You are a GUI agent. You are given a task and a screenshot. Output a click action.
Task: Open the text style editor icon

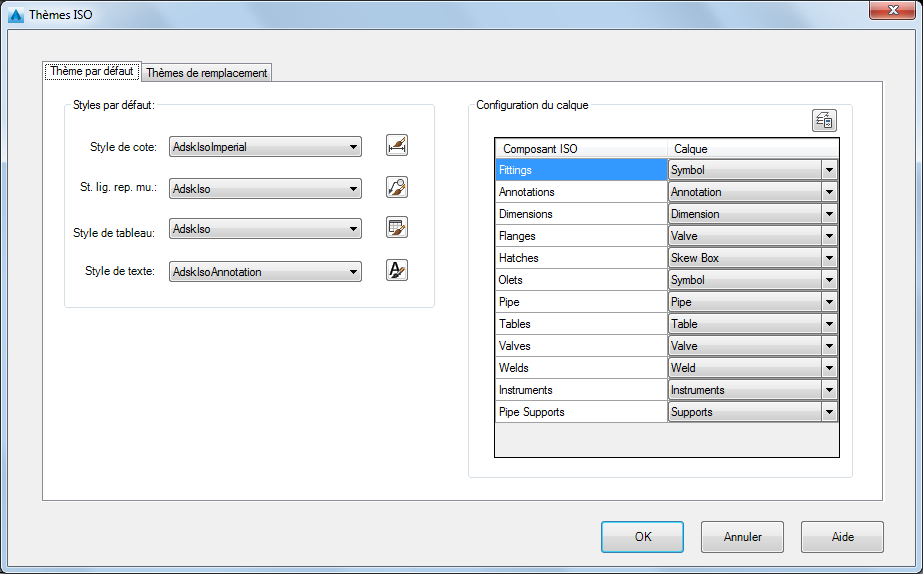397,270
